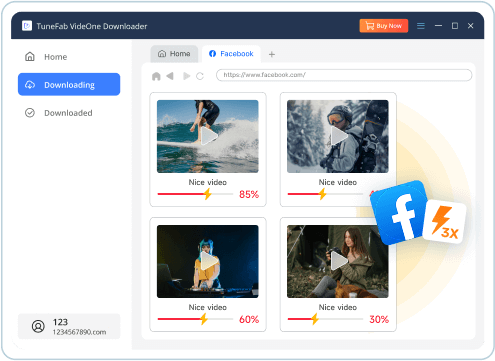495x361 pixels.
Task: Click the browser home icon
Action: pos(156,76)
